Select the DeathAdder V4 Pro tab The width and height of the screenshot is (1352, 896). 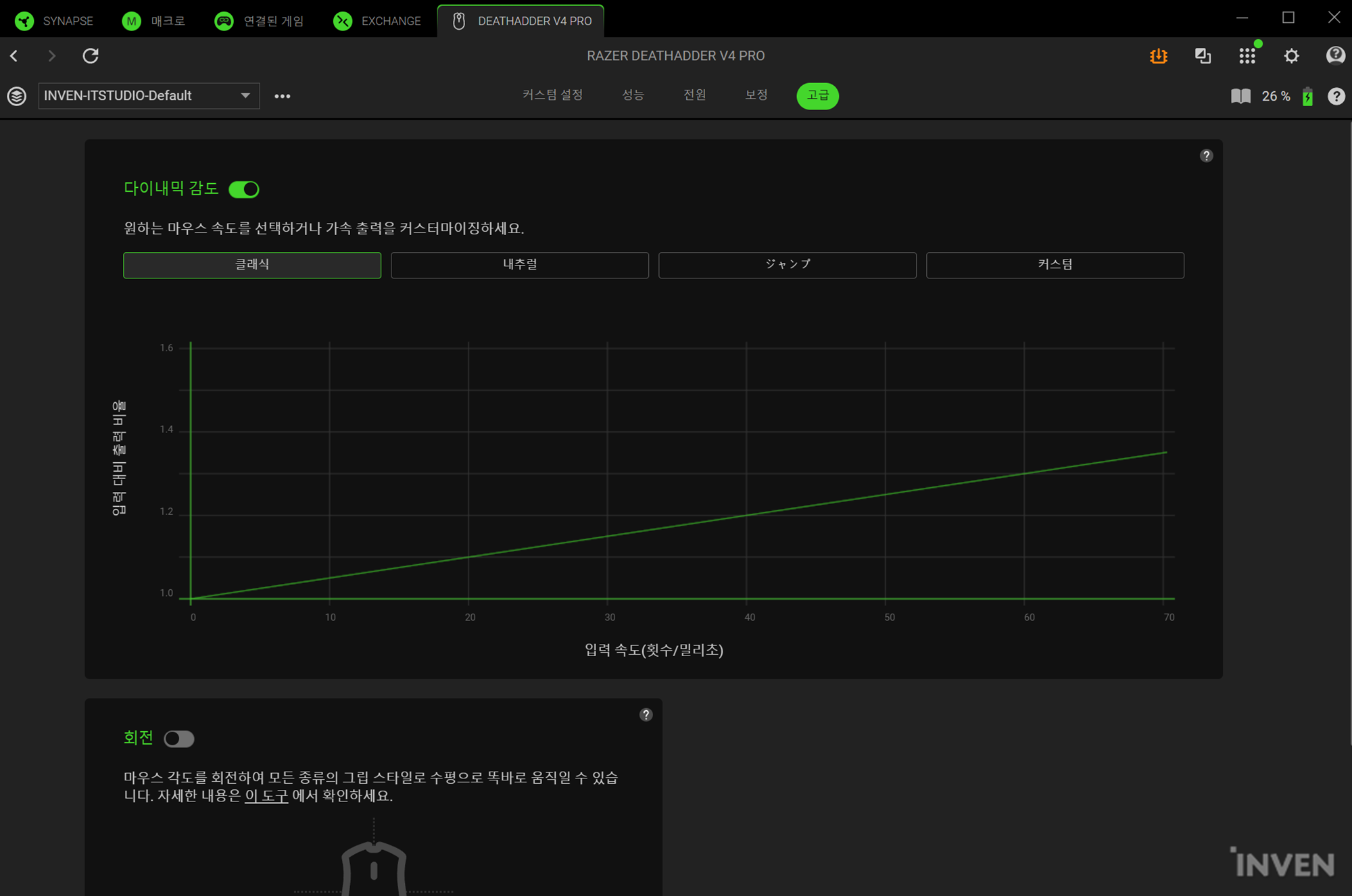[521, 21]
